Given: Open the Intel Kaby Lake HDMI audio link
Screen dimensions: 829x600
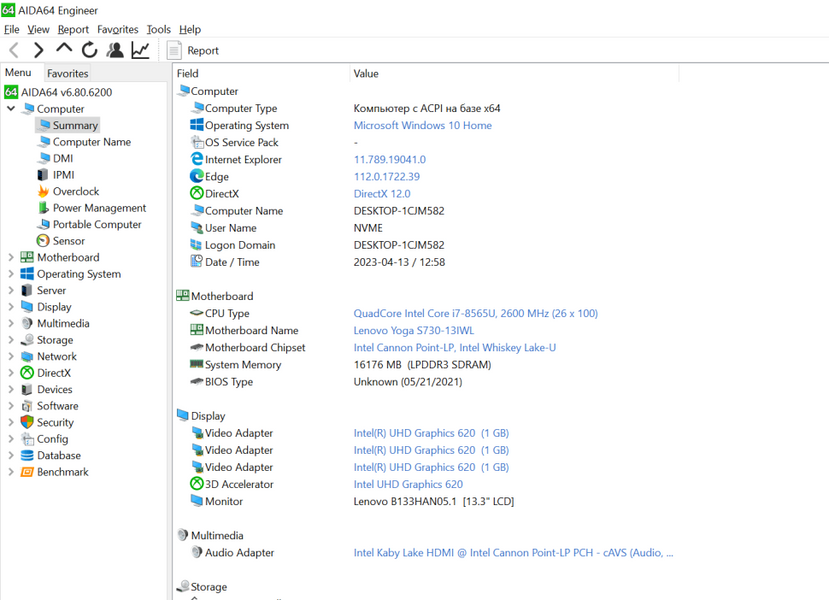Looking at the screenshot, I should (x=513, y=552).
